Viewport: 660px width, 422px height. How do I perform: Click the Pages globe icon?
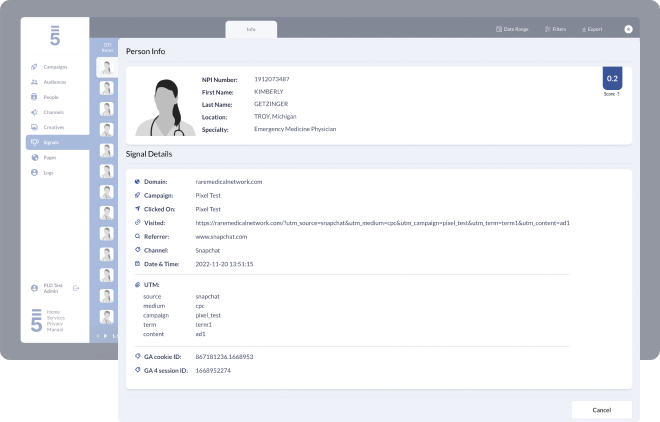click(x=35, y=157)
